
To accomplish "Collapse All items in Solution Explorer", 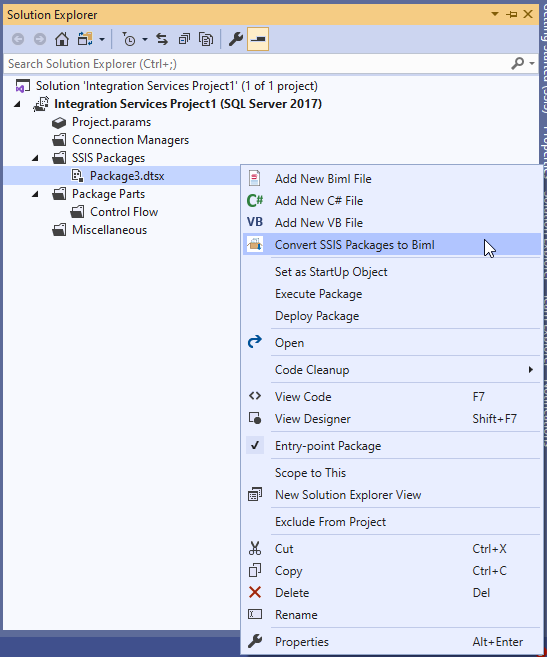I will coord(184,39).
